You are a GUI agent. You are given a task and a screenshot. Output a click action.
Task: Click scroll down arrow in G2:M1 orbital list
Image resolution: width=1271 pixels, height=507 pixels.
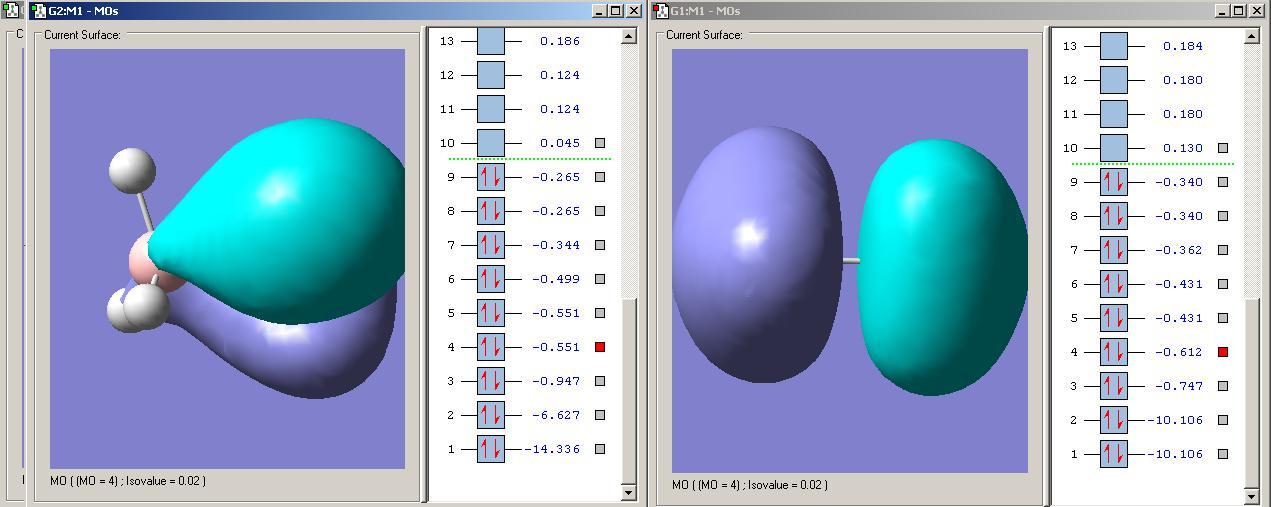click(x=629, y=492)
